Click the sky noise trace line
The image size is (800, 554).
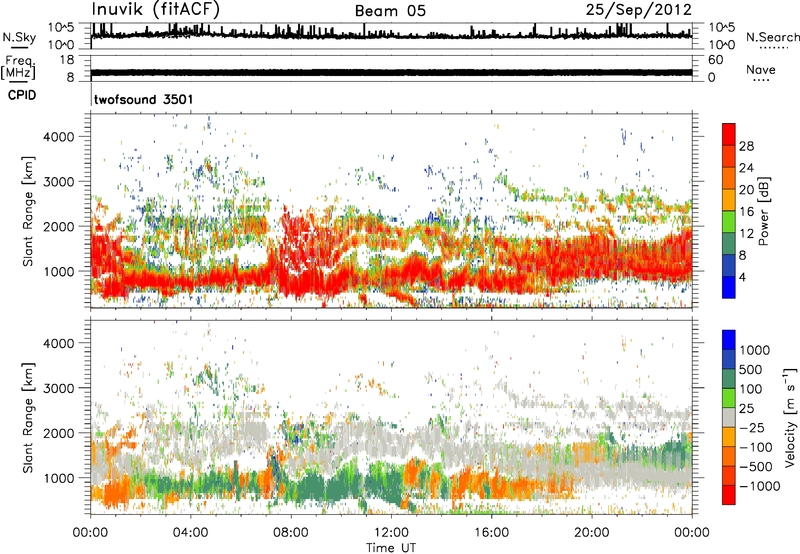point(391,35)
